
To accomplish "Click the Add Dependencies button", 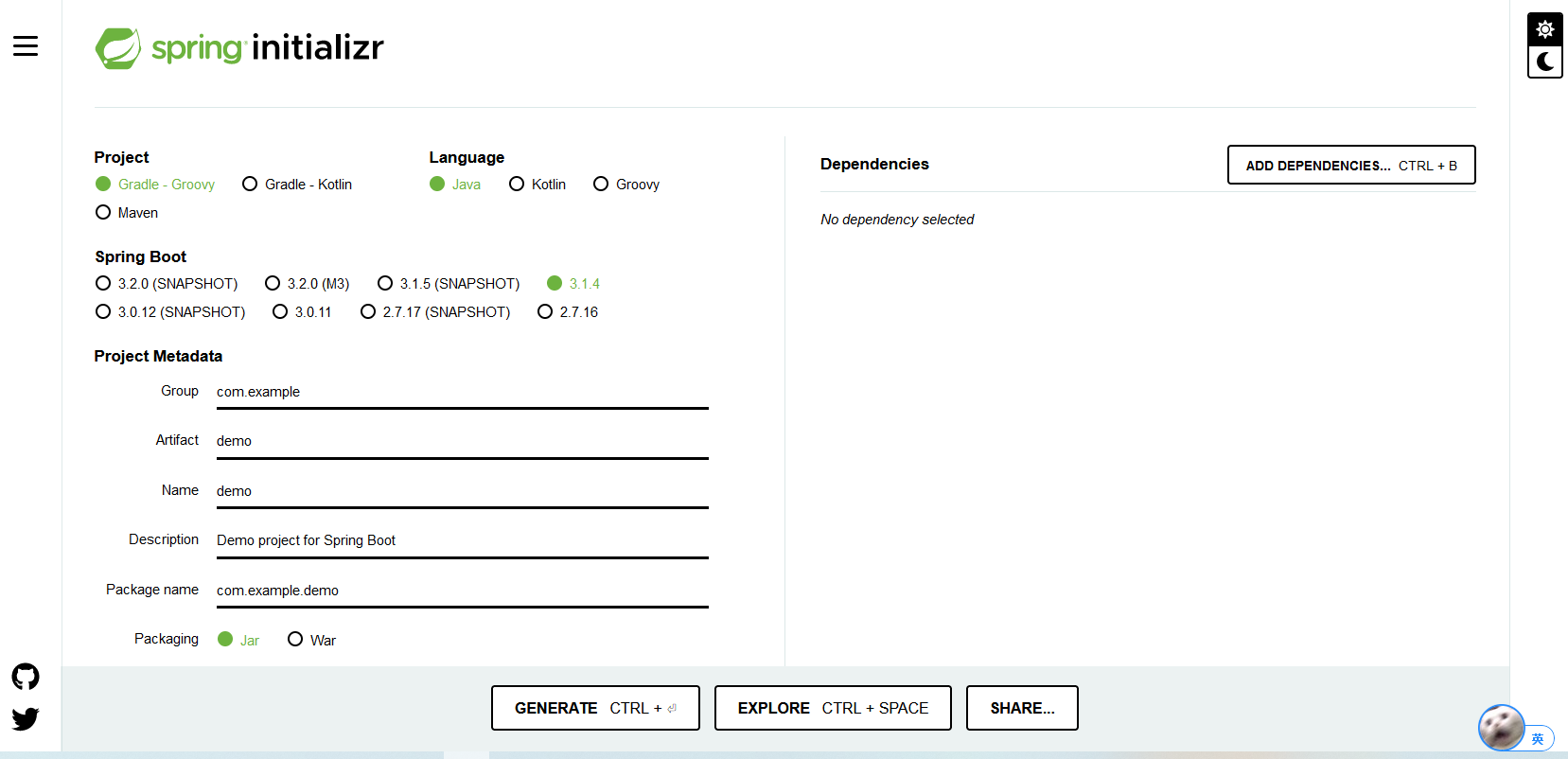I will 1351,165.
